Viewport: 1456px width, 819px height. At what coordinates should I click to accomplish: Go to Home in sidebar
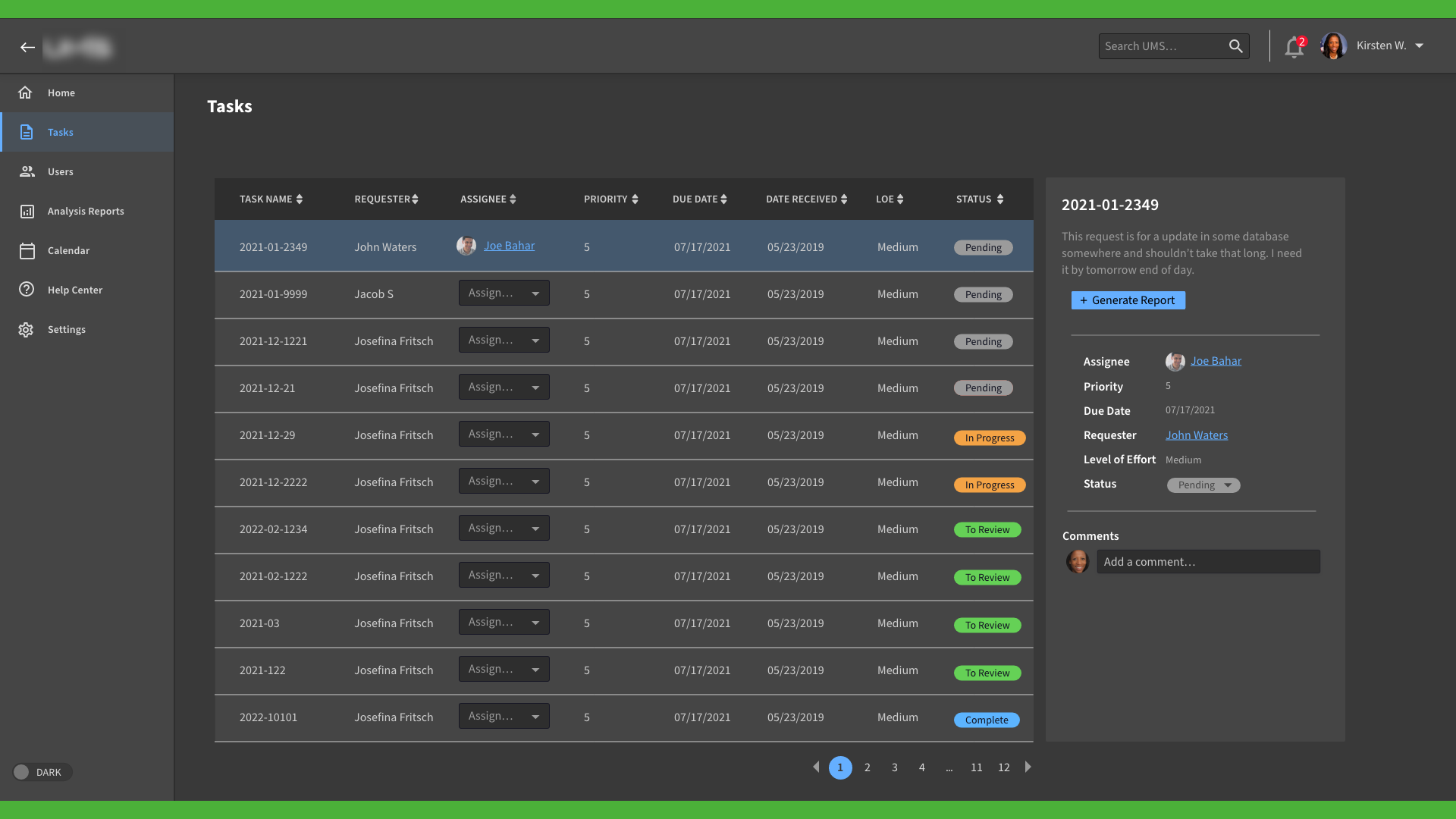tap(61, 93)
